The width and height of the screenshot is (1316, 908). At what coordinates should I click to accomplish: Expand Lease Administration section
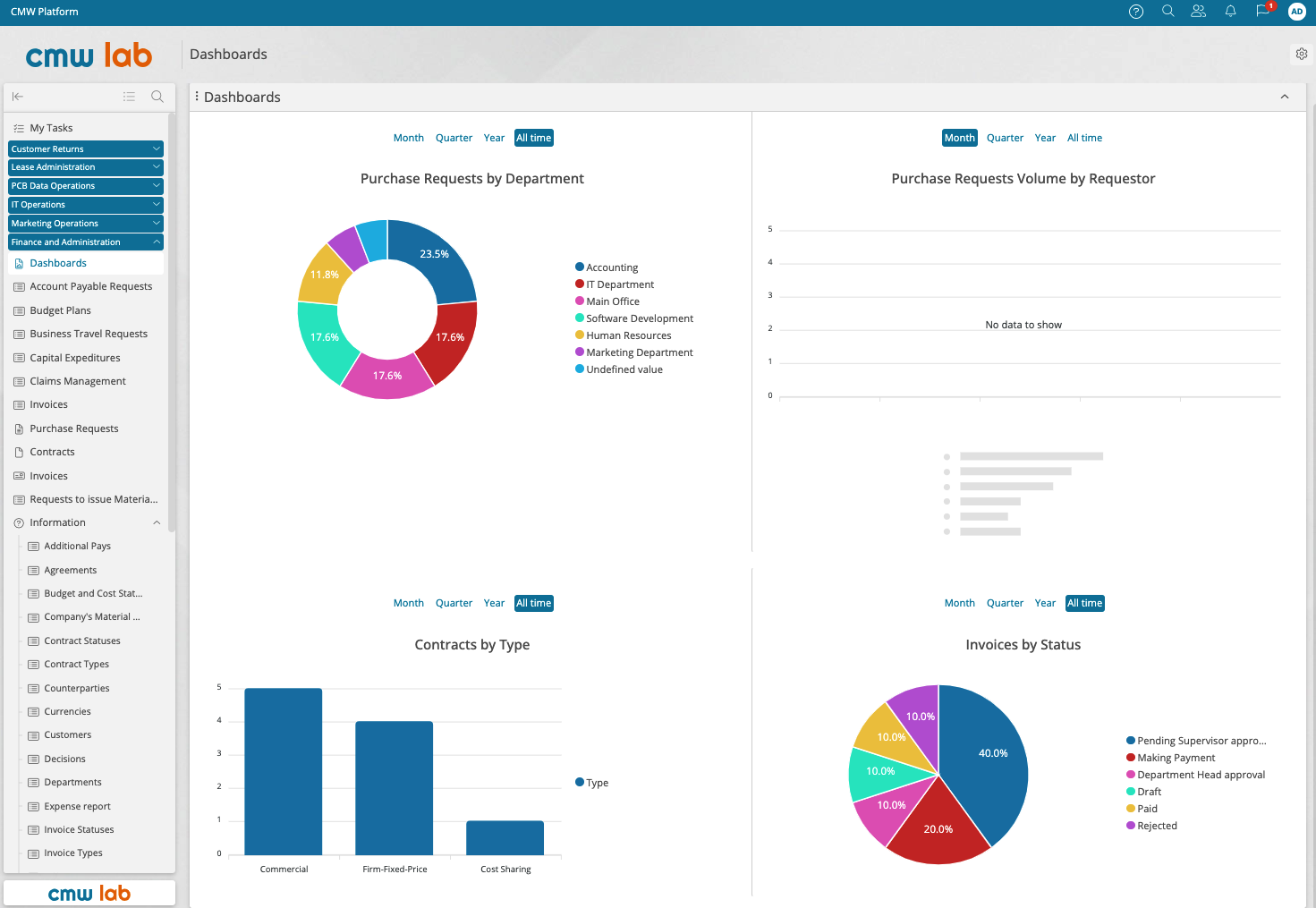pos(86,167)
